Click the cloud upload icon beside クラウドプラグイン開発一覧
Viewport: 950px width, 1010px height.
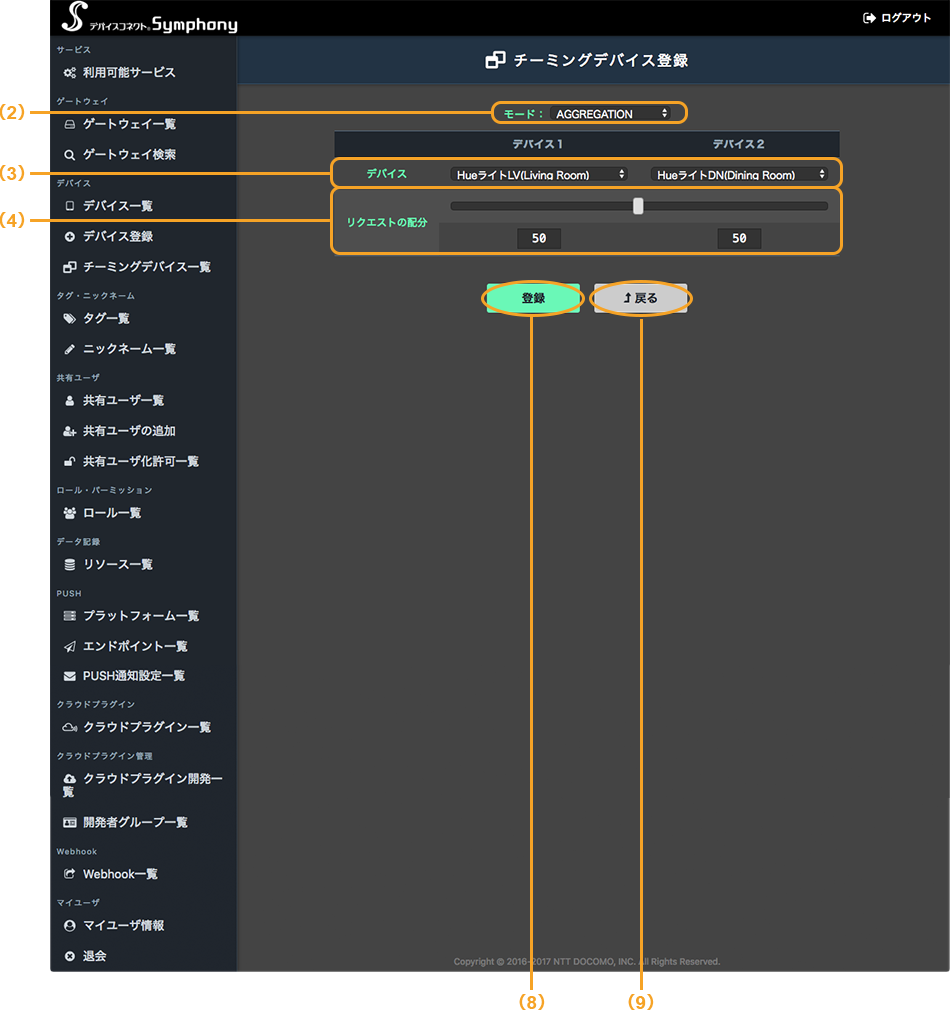(x=70, y=779)
